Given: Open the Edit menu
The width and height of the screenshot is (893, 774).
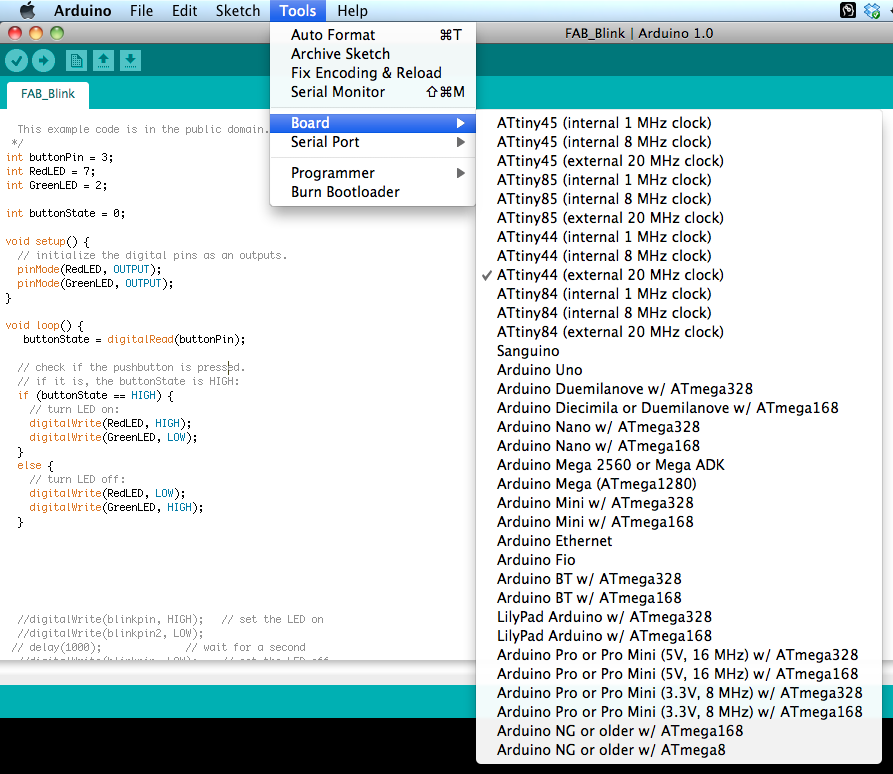Looking at the screenshot, I should click(185, 10).
